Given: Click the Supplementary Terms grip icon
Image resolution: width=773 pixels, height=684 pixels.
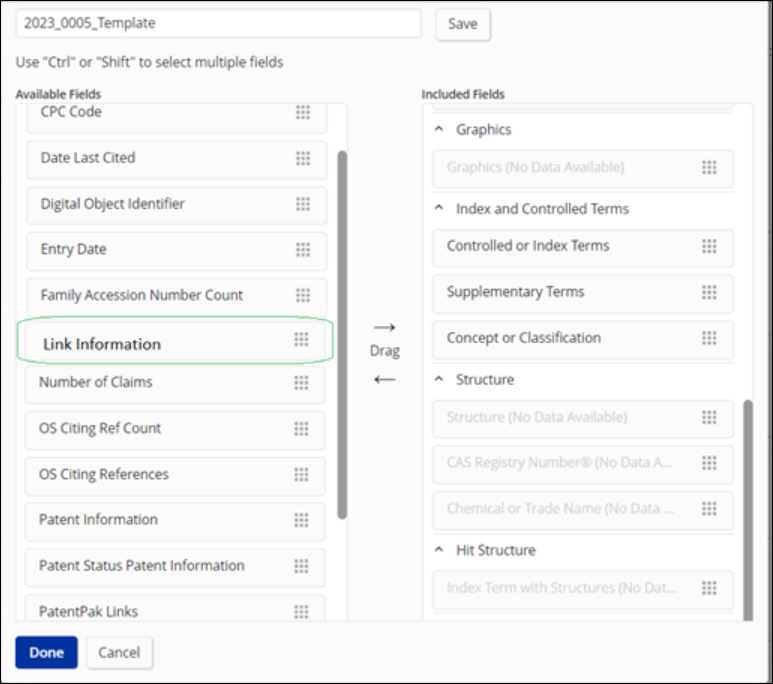Looking at the screenshot, I should 709,292.
